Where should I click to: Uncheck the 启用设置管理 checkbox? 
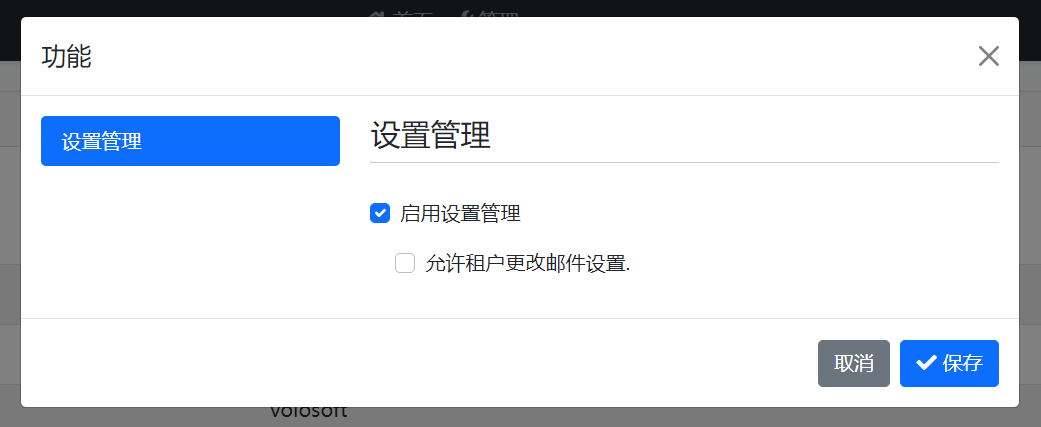tap(380, 214)
